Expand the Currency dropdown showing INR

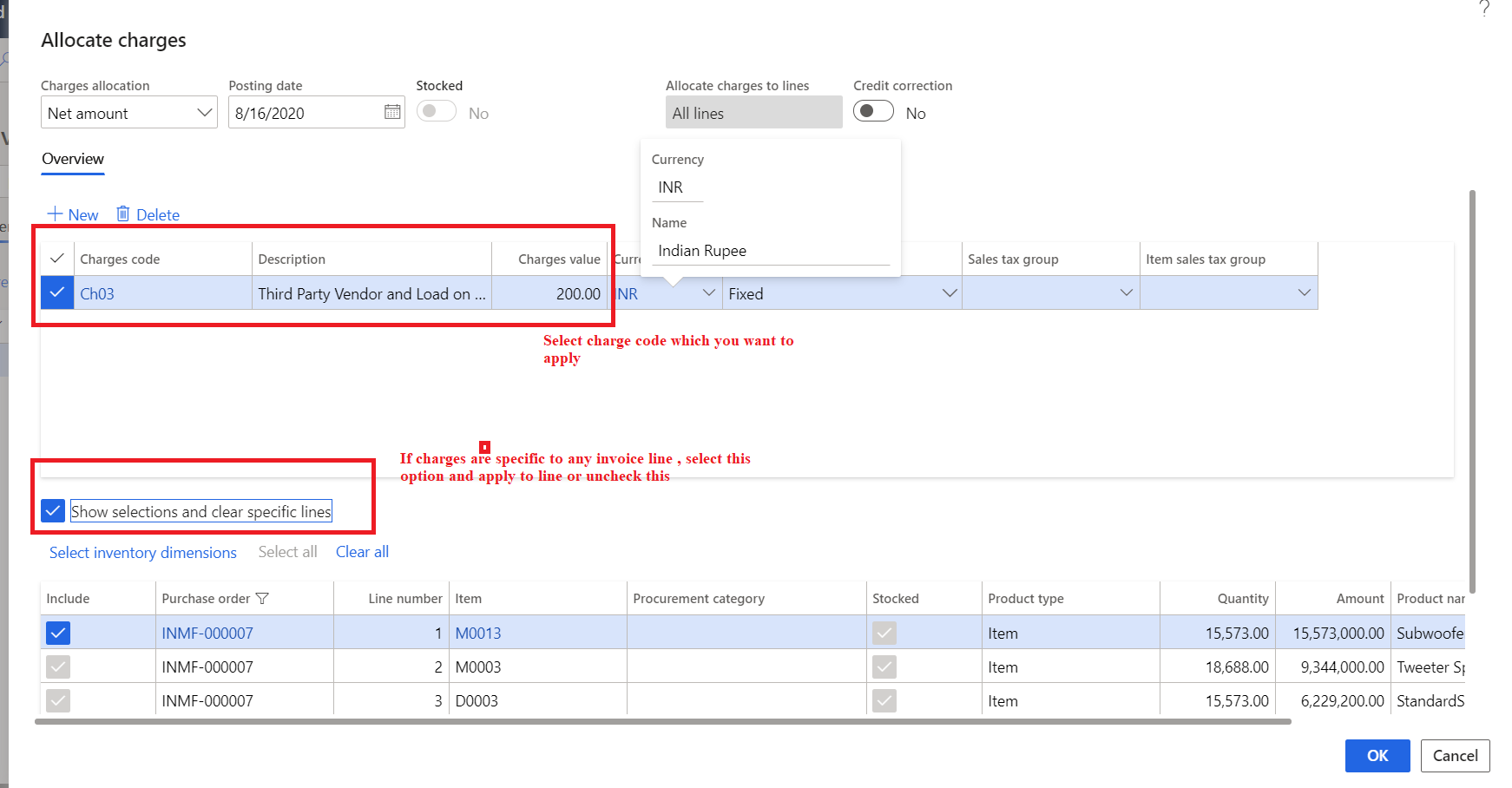pyautogui.click(x=709, y=292)
